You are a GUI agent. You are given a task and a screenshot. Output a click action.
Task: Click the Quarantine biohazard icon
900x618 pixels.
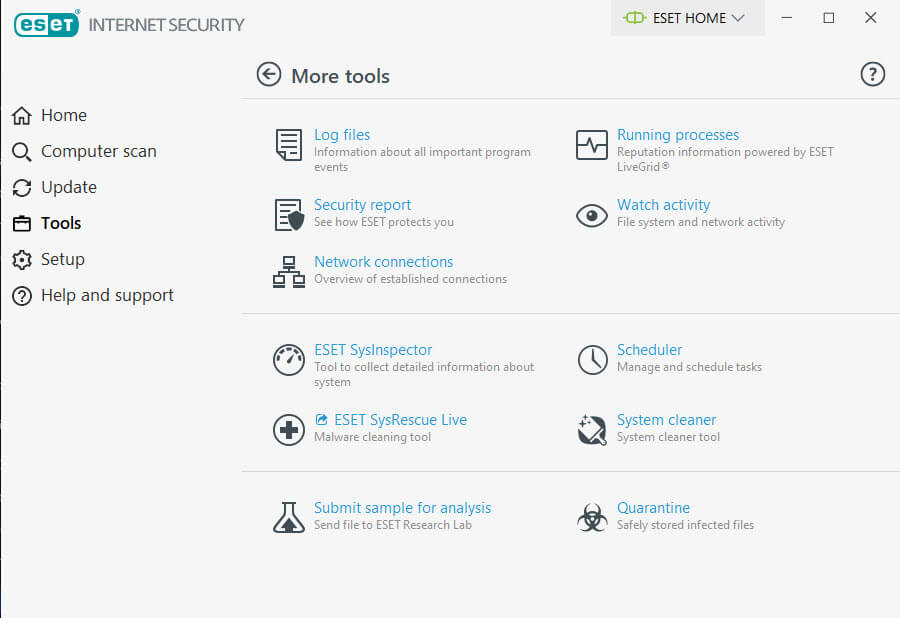click(592, 518)
